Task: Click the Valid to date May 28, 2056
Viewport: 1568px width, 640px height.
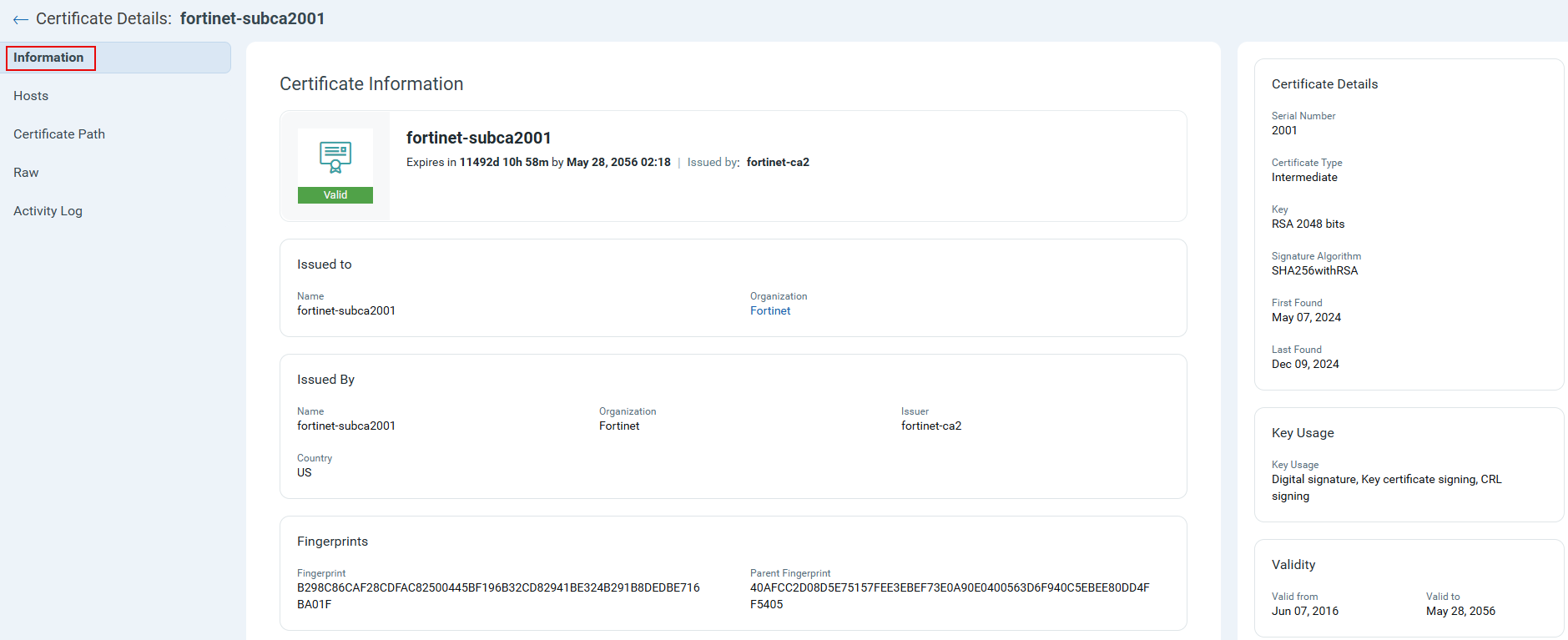Action: pyautogui.click(x=1460, y=611)
